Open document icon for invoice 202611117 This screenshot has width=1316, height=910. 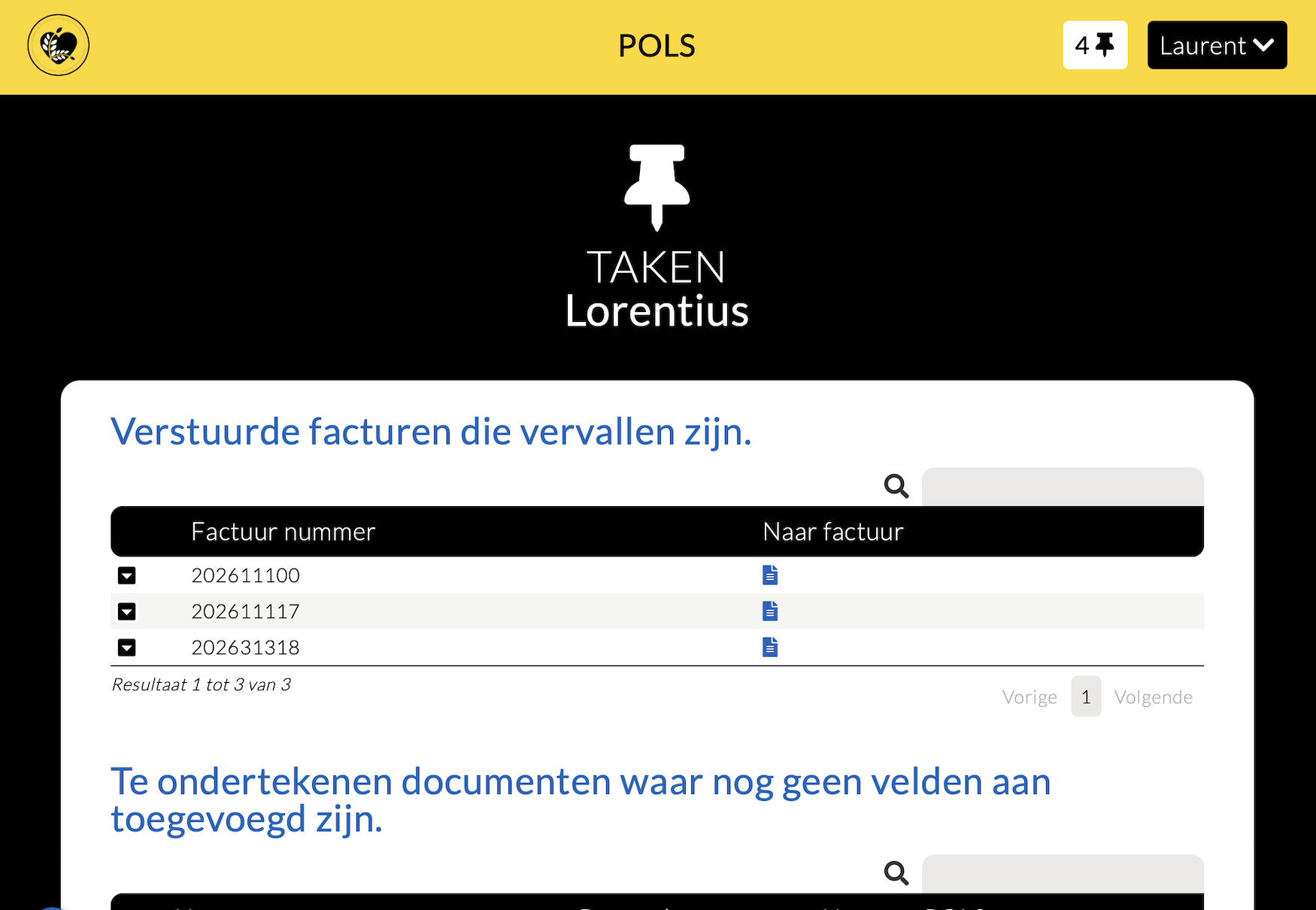(770, 611)
